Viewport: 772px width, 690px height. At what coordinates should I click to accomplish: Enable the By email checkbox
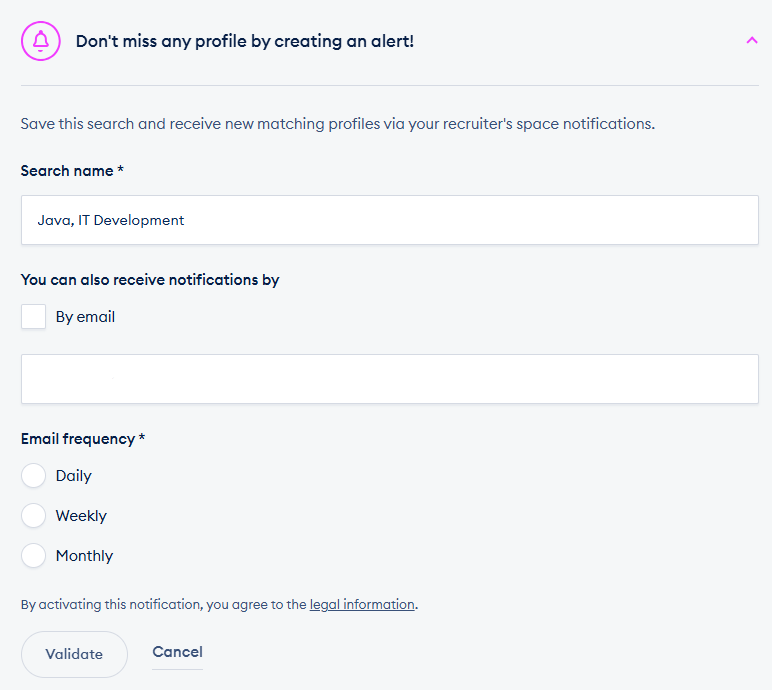[34, 317]
